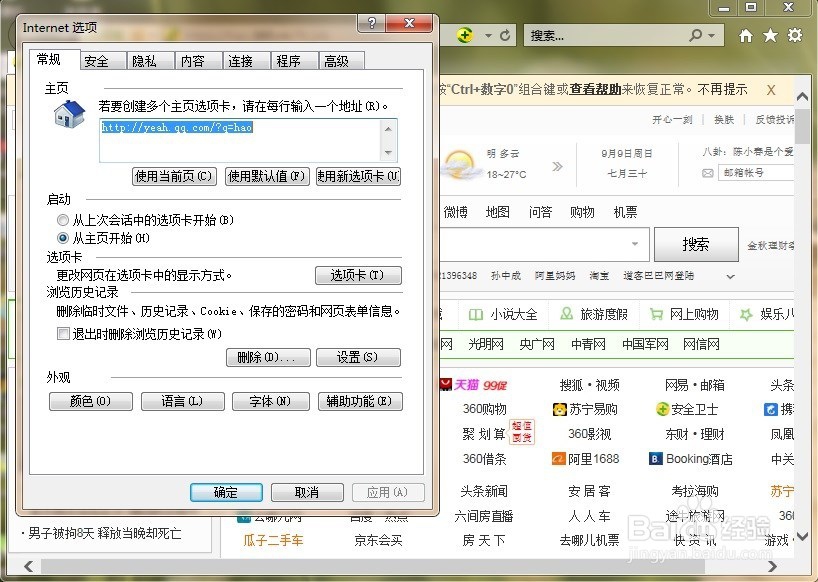Open the IE Tools gear icon

tap(795, 35)
